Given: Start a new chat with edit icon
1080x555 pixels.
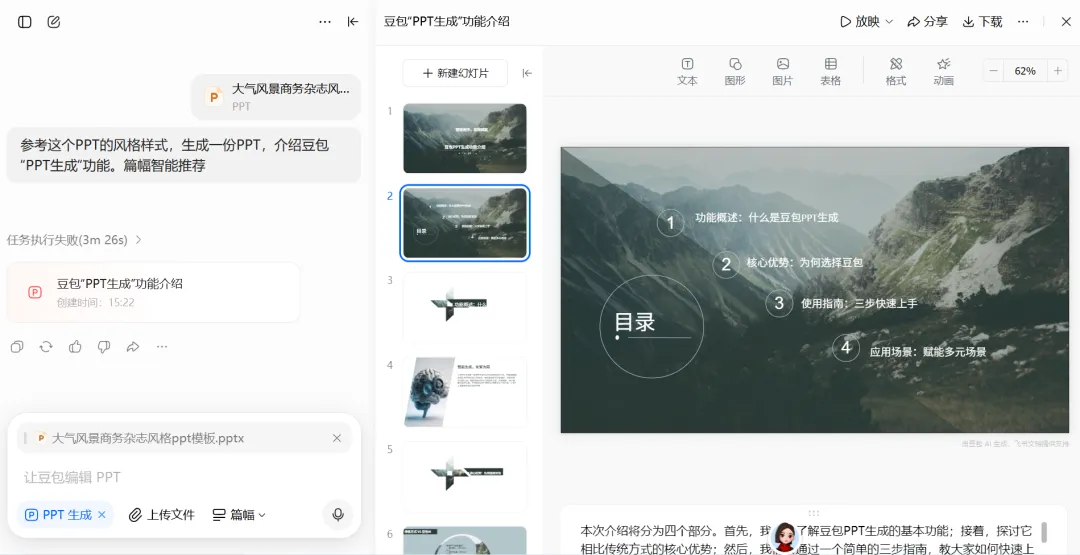Looking at the screenshot, I should click(x=54, y=22).
